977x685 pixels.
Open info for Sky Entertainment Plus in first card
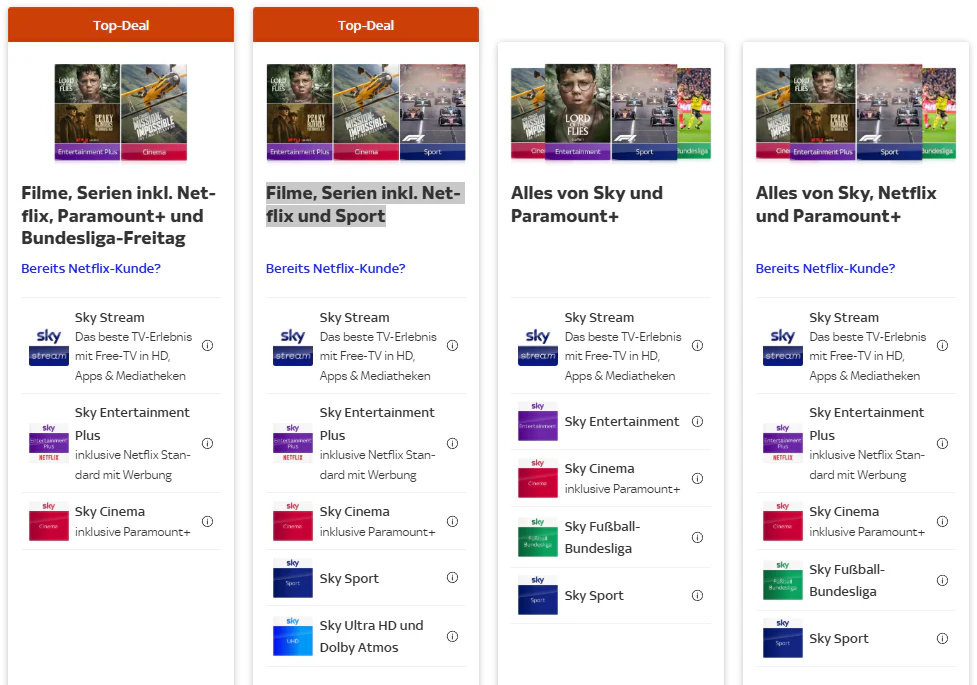point(207,443)
